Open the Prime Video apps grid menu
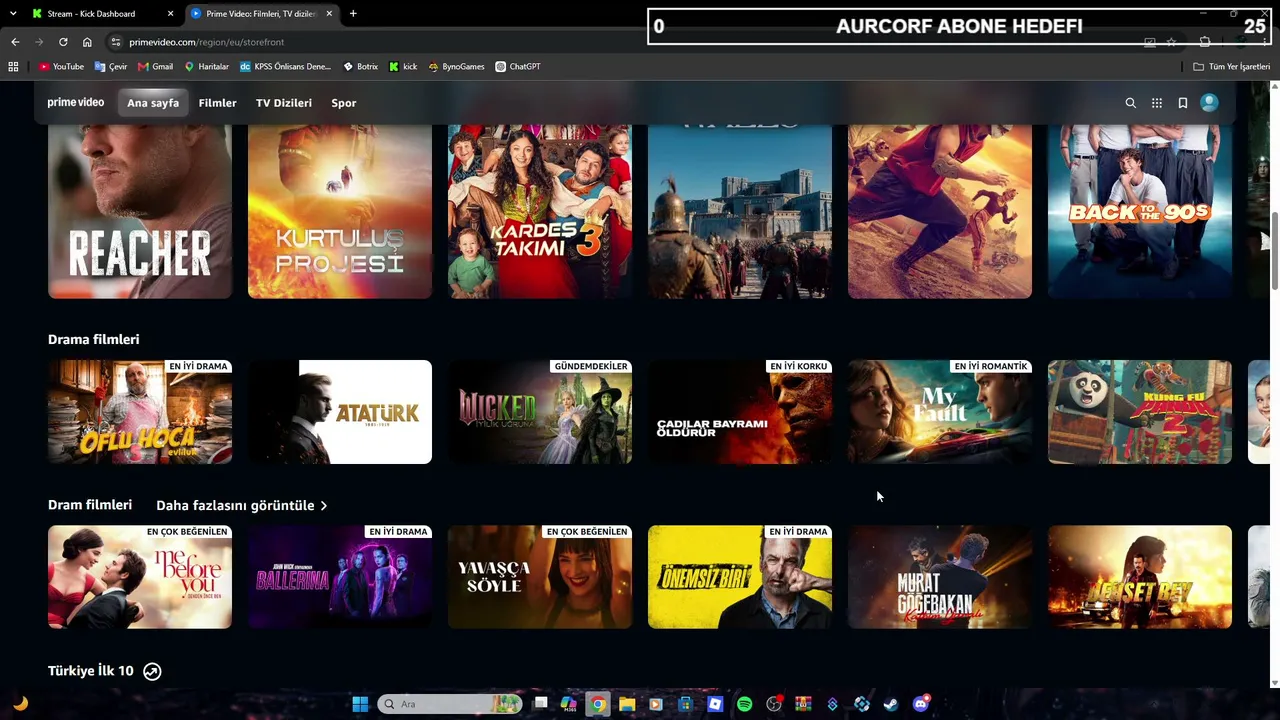The image size is (1280, 720). coord(1157,103)
